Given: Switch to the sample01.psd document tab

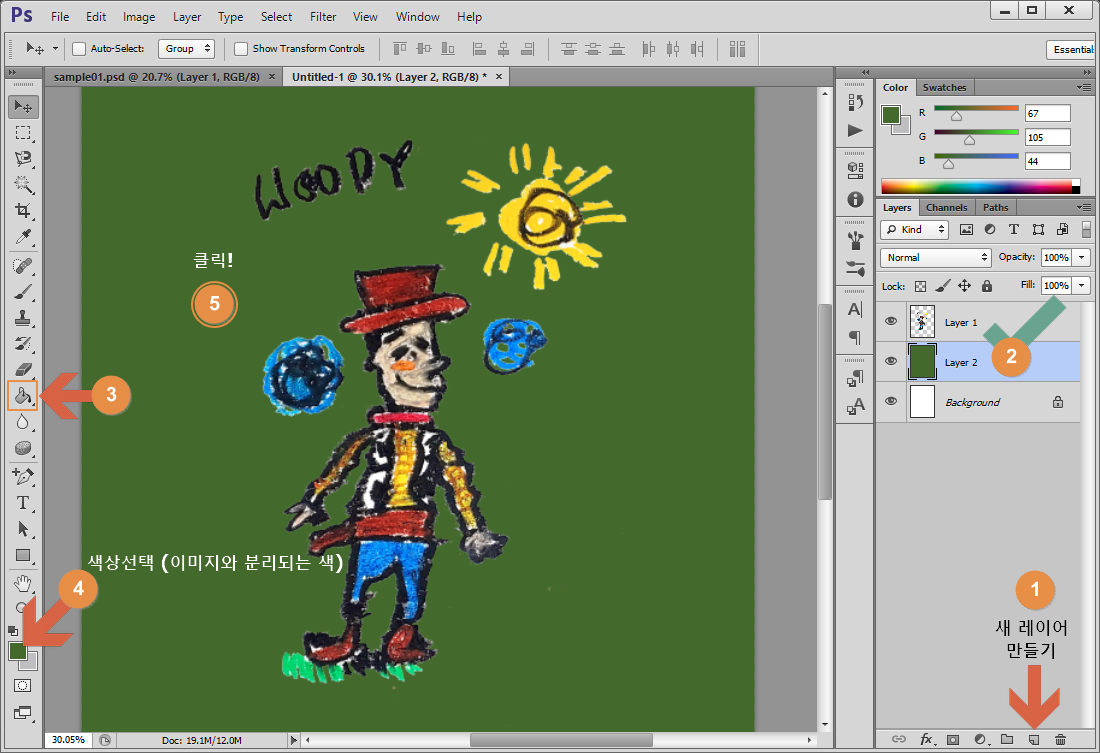Looking at the screenshot, I should click(x=156, y=77).
